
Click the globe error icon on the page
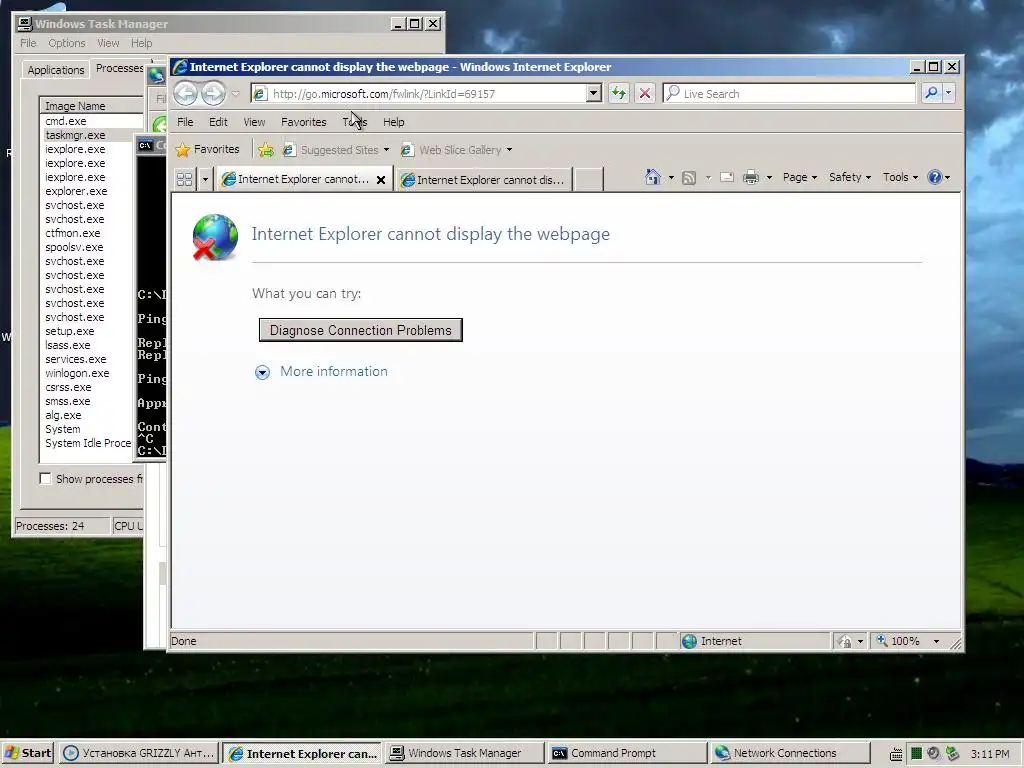216,237
